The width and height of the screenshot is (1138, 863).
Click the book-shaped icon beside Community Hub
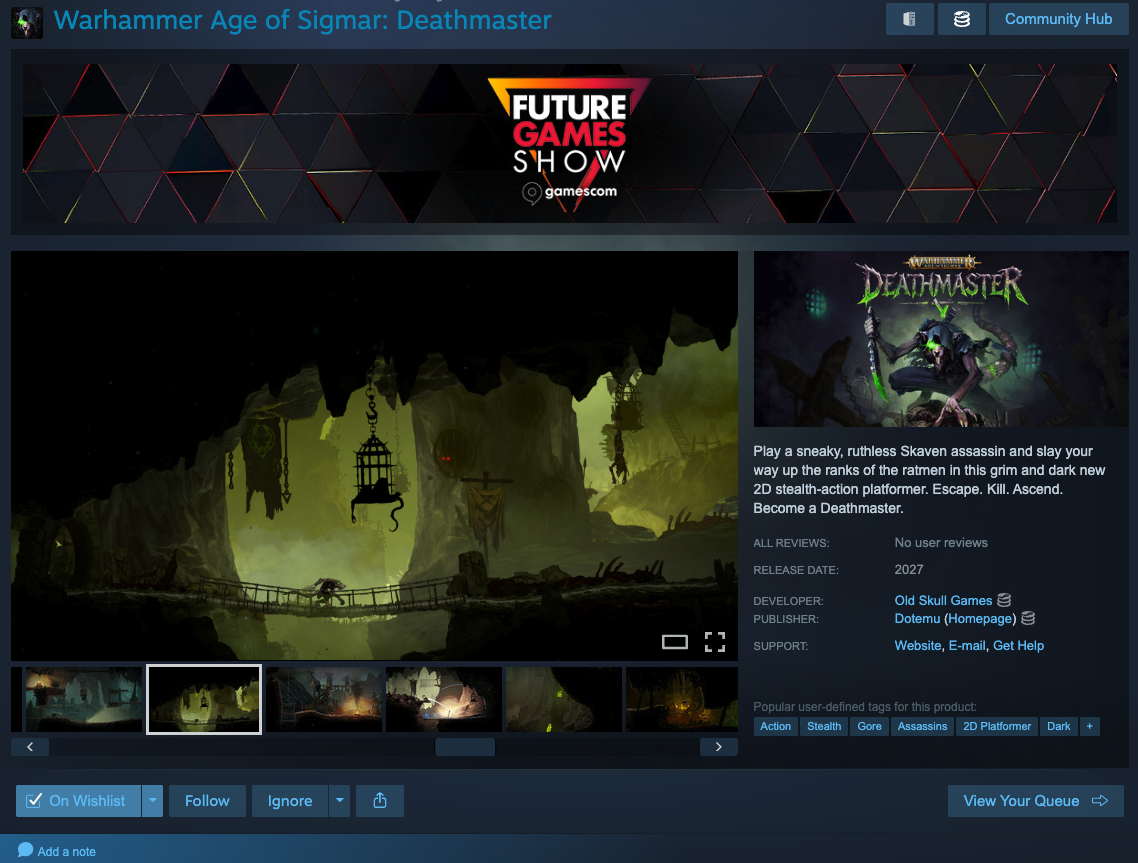pyautogui.click(x=909, y=19)
